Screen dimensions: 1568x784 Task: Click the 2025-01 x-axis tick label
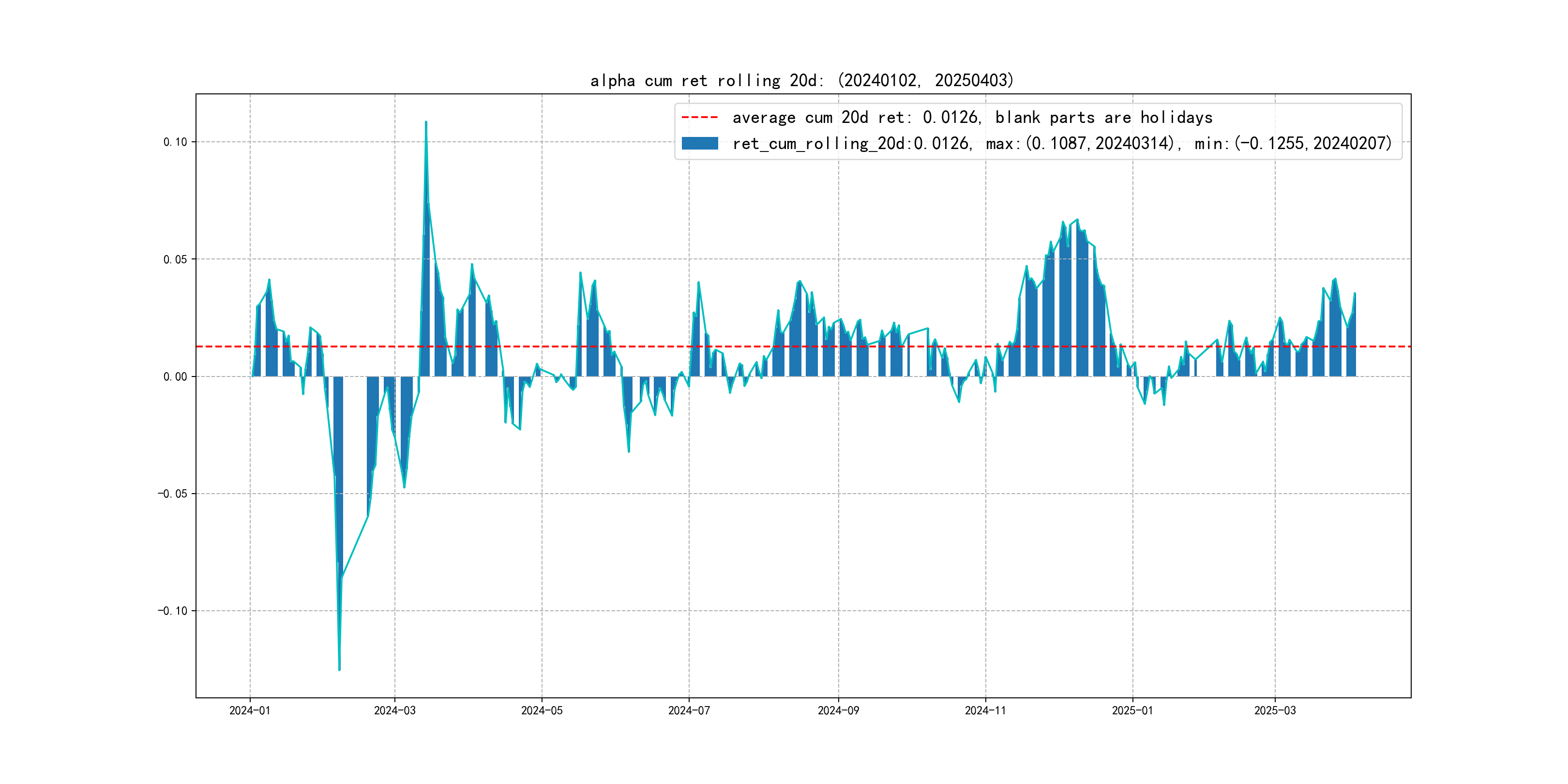(1132, 710)
